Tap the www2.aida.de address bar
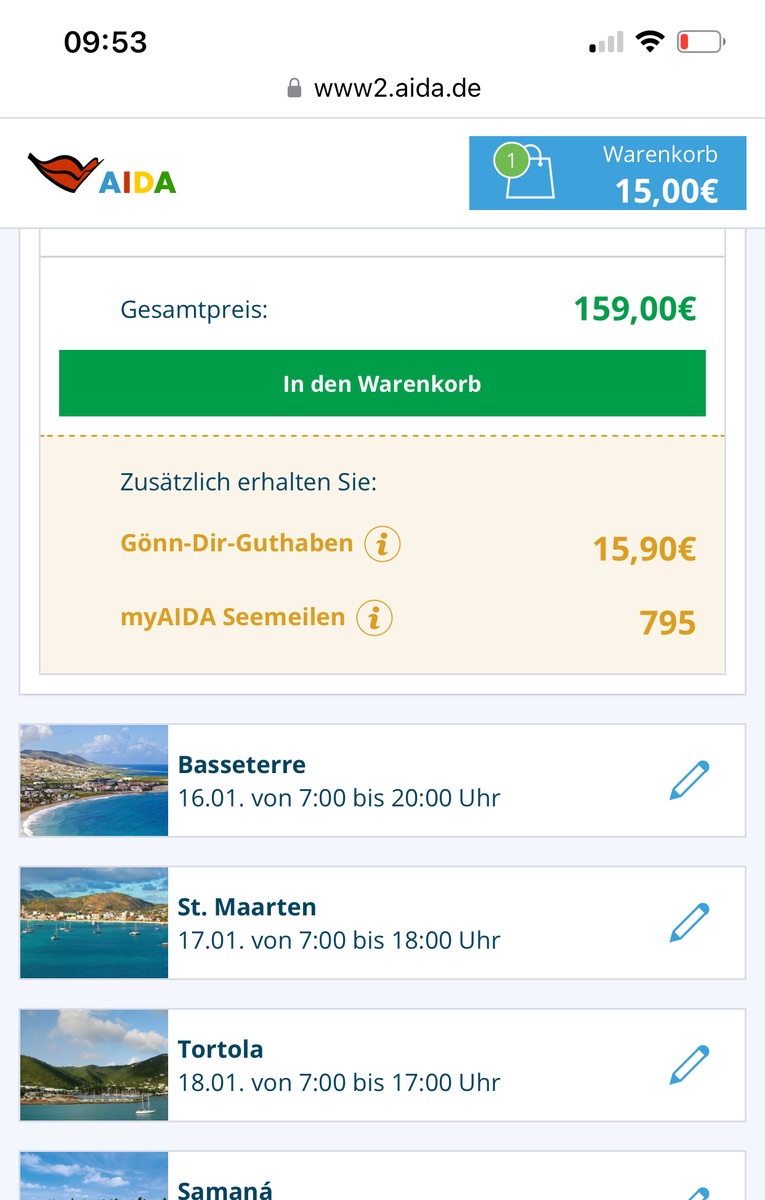This screenshot has width=765, height=1200. pos(397,88)
